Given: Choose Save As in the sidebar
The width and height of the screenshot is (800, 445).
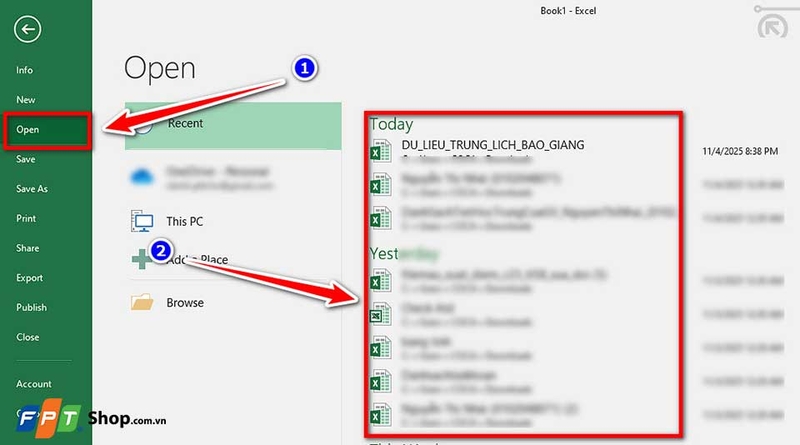Looking at the screenshot, I should (32, 189).
